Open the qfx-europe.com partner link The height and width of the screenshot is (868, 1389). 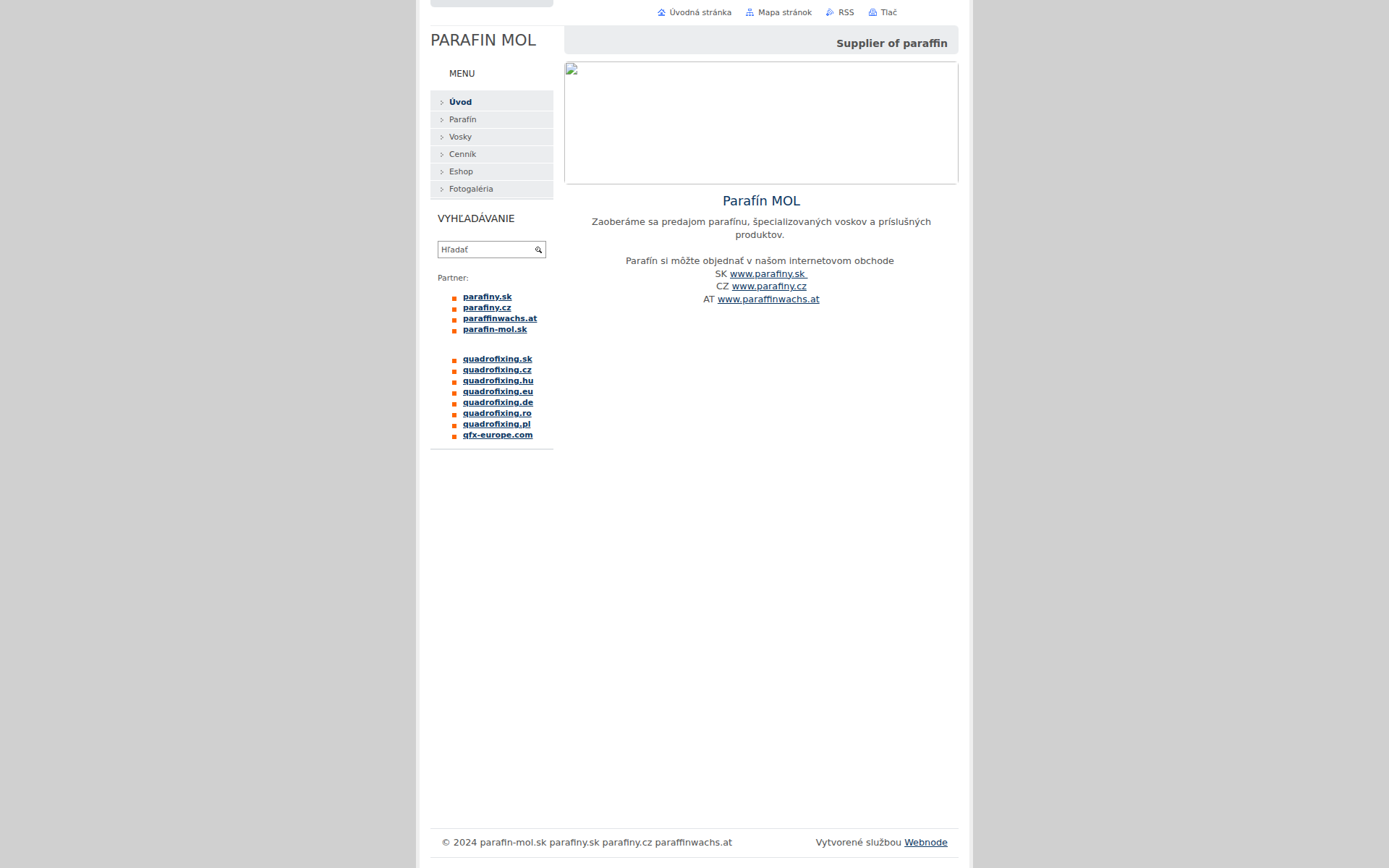pyautogui.click(x=498, y=435)
